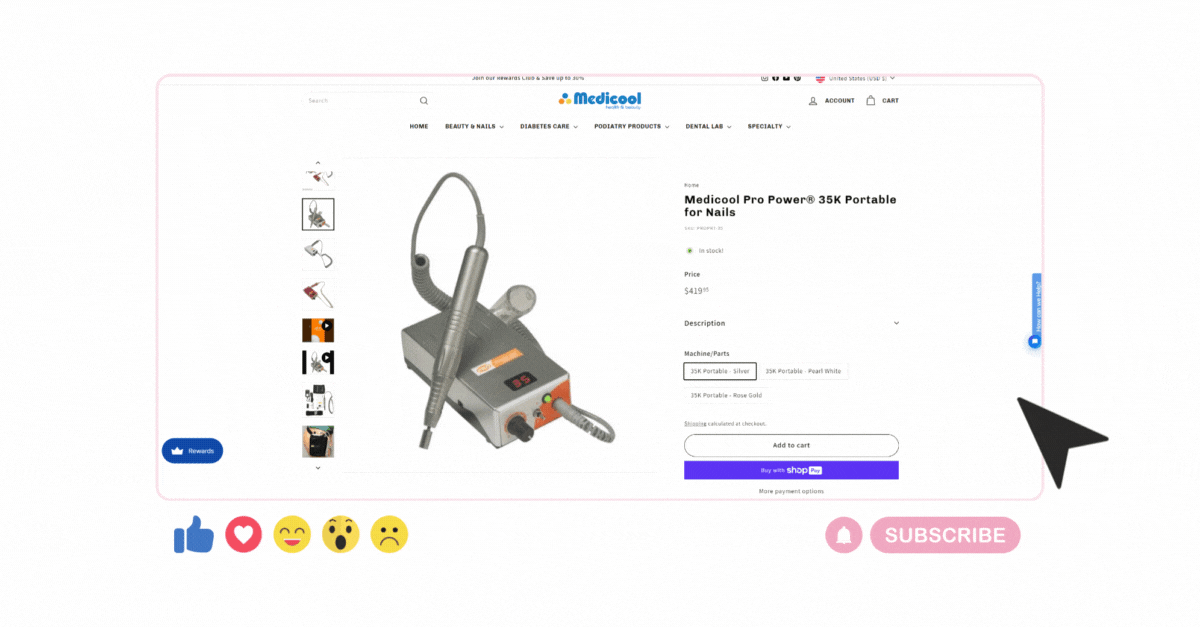Screen dimensions: 1200x627
Task: Select the video thumbnail with play icon
Action: 318,330
